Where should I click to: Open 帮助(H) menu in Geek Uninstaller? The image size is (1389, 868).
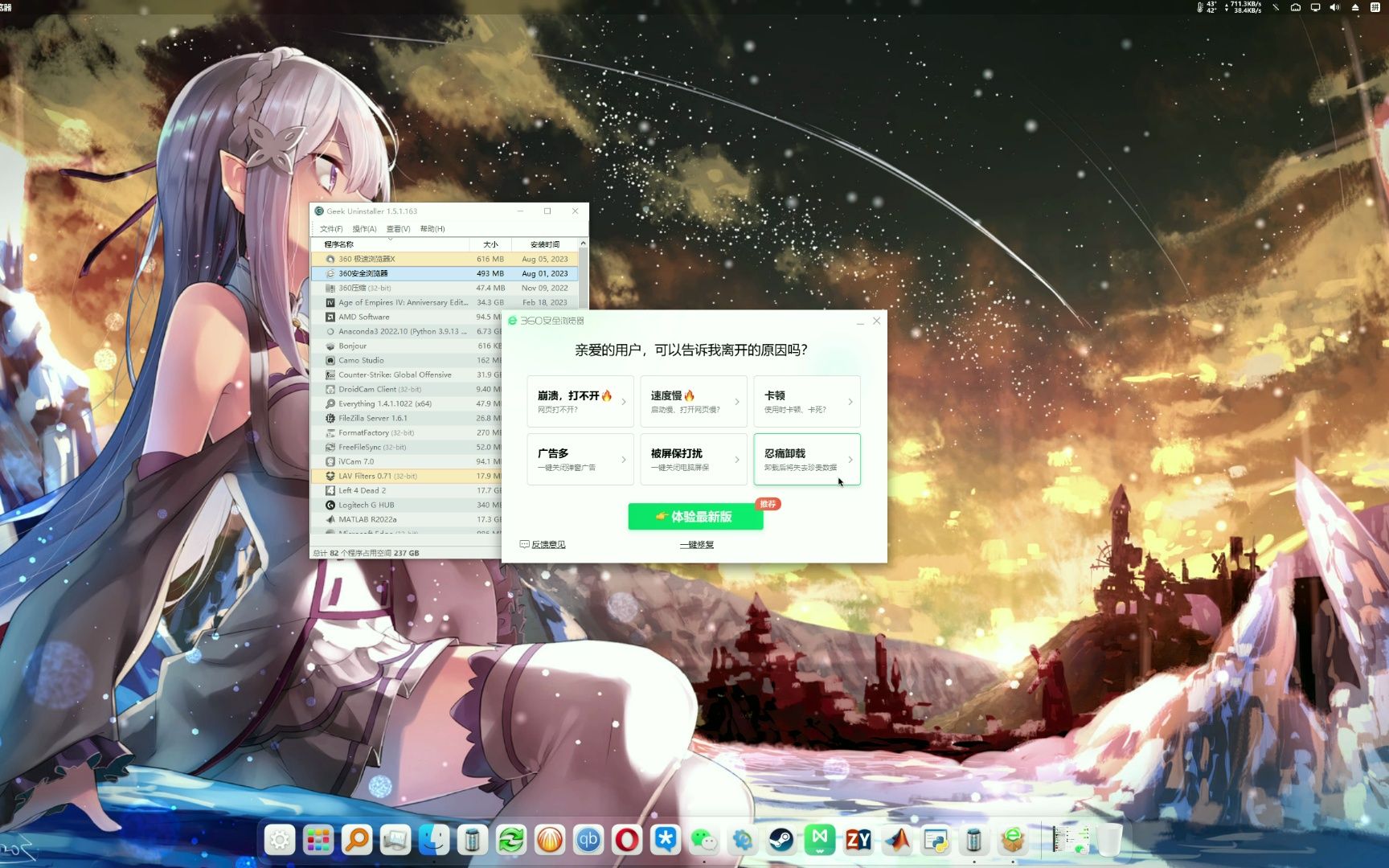[432, 229]
